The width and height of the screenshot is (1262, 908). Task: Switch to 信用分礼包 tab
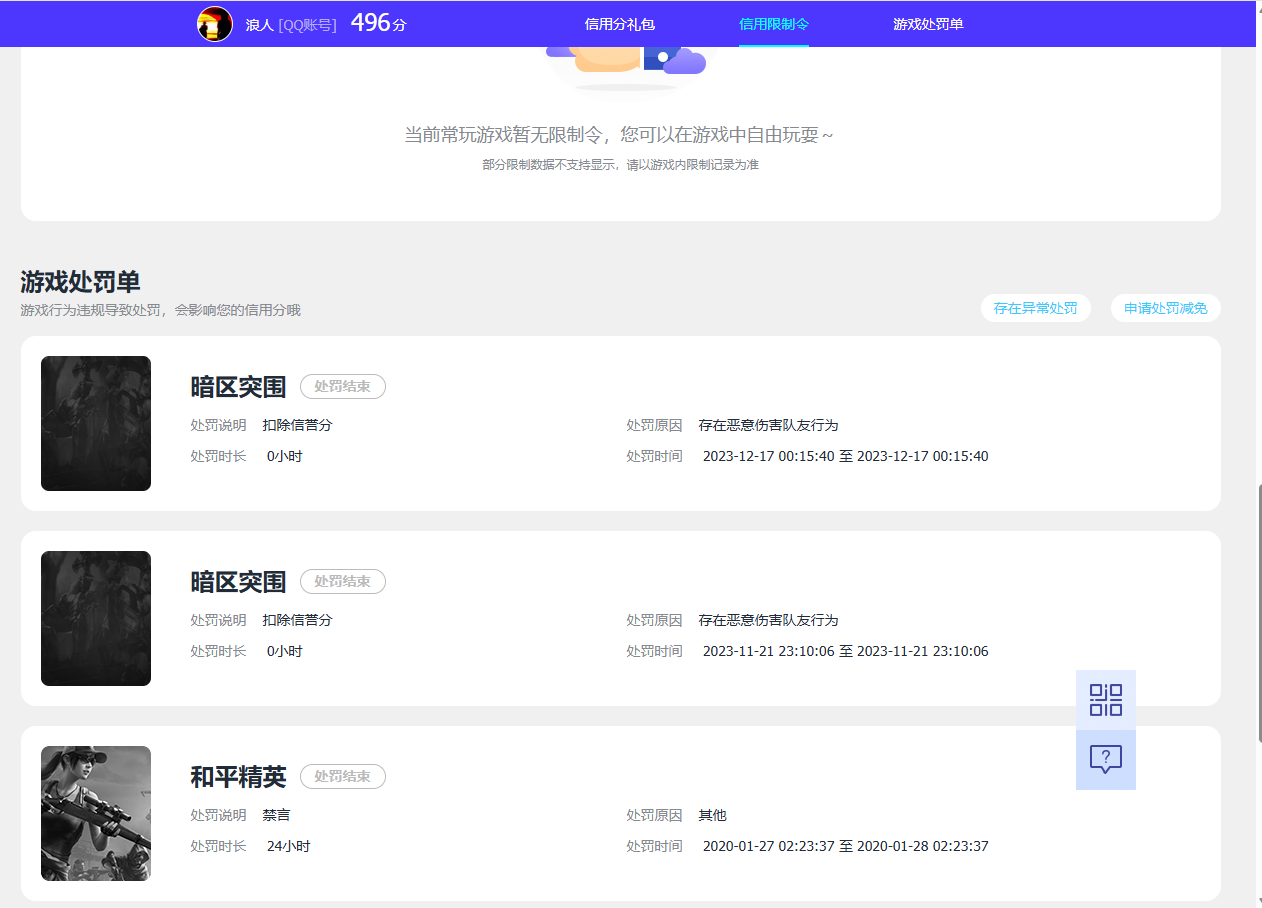click(620, 24)
